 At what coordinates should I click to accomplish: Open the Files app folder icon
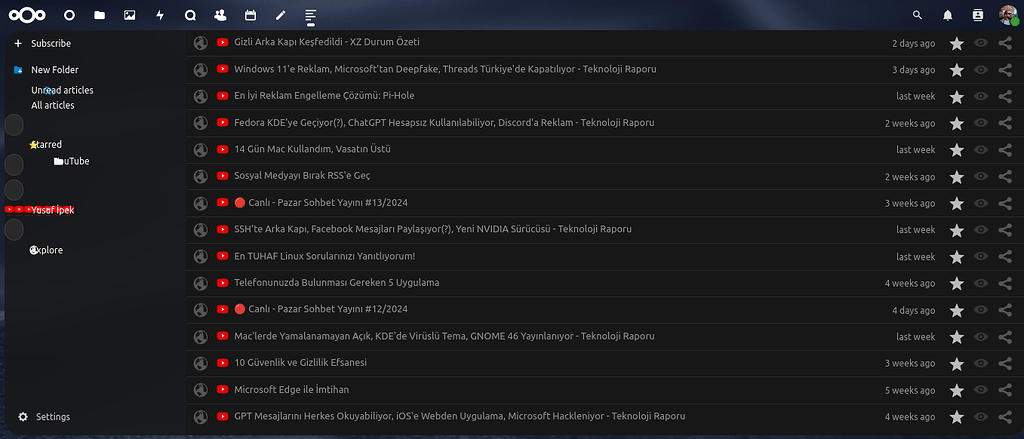point(99,15)
